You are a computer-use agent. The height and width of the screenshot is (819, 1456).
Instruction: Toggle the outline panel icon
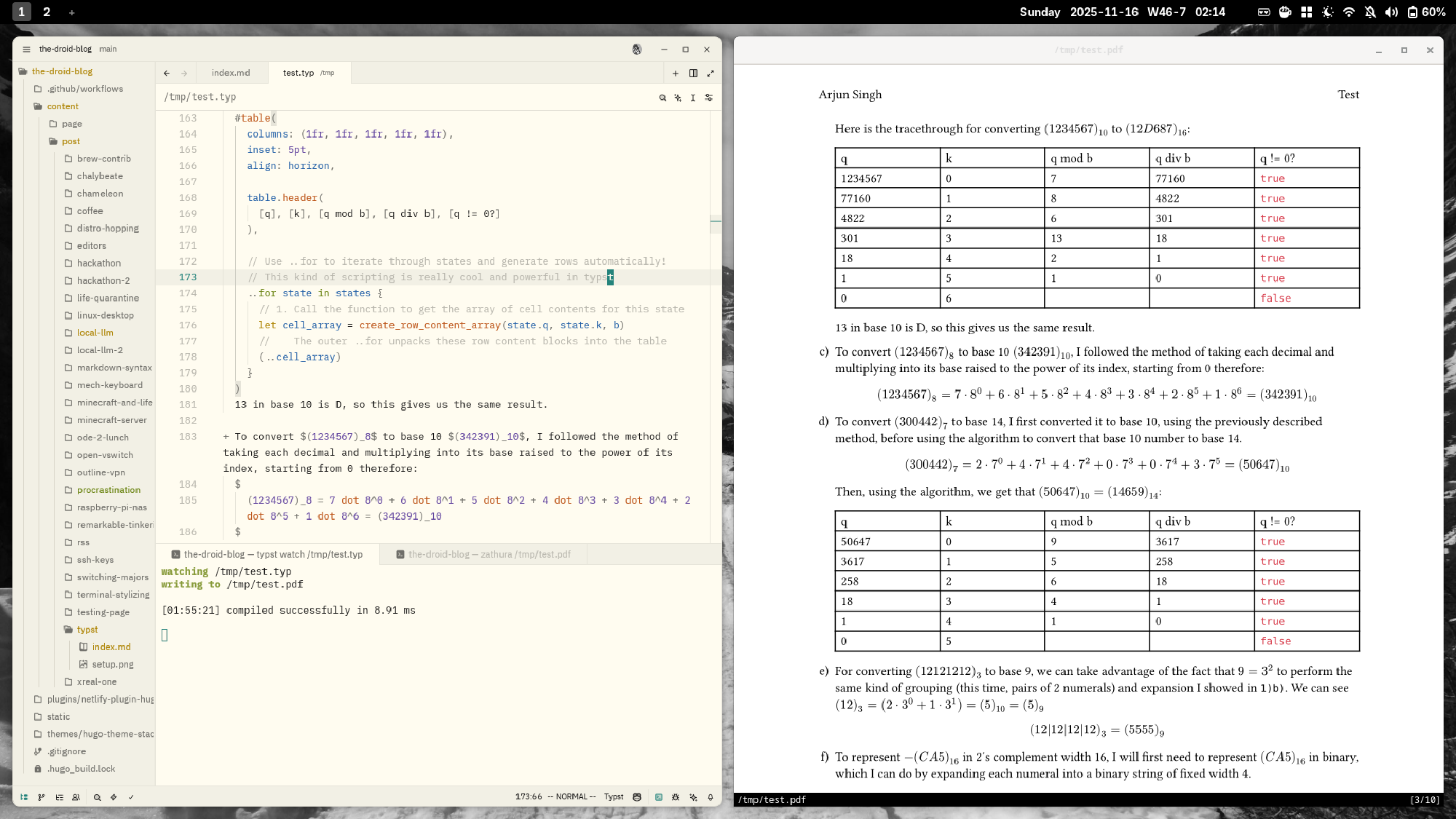coord(59,797)
